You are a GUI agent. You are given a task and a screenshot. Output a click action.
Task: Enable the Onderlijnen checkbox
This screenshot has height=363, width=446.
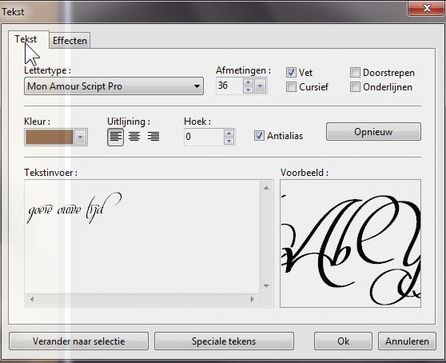click(355, 87)
